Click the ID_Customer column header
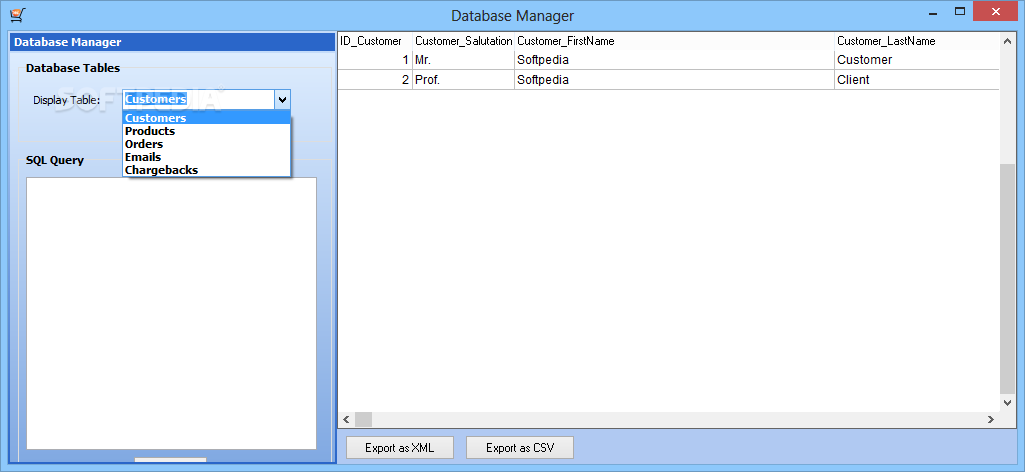This screenshot has width=1025, height=472. tap(375, 41)
